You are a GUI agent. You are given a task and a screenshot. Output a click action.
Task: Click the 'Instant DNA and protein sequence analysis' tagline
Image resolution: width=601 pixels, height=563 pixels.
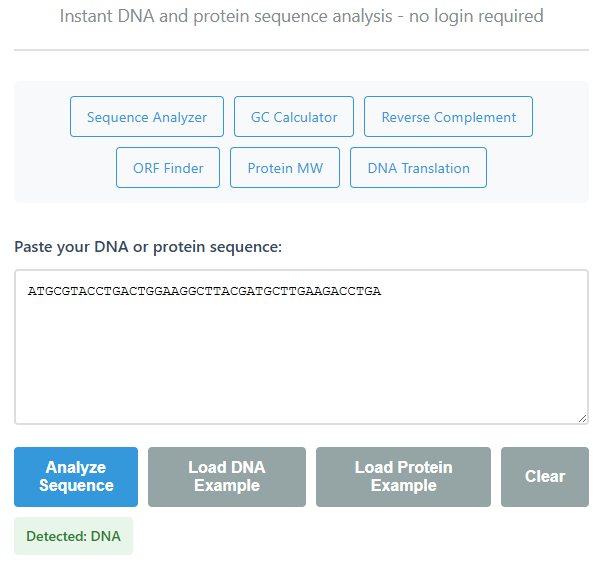click(x=301, y=16)
